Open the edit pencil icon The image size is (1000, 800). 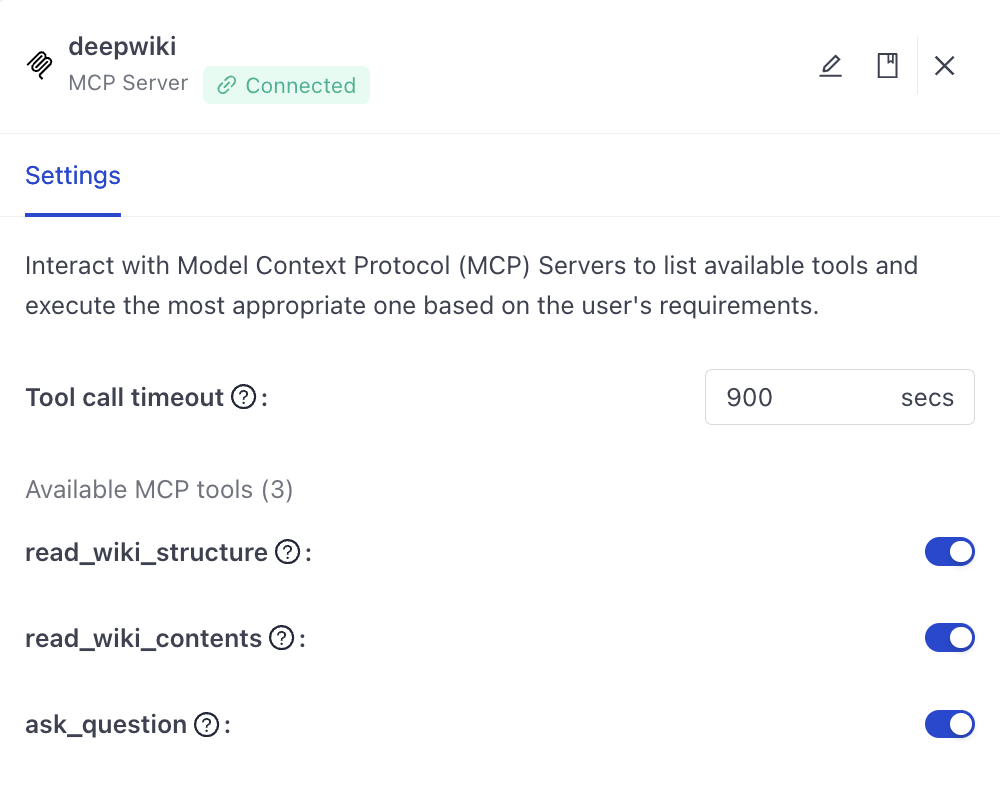tap(830, 65)
